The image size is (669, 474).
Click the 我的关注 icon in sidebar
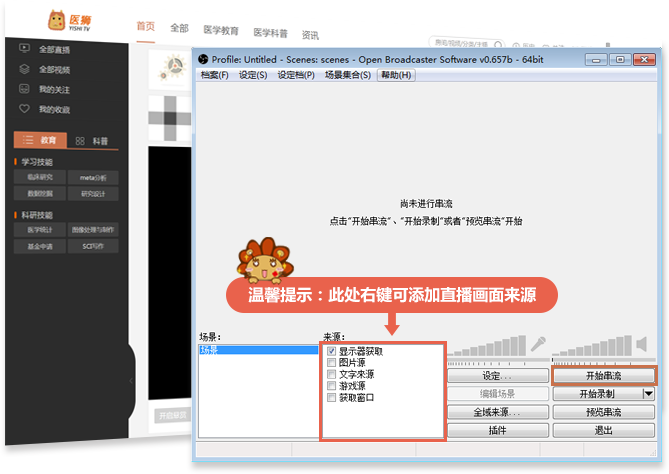[x=24, y=89]
